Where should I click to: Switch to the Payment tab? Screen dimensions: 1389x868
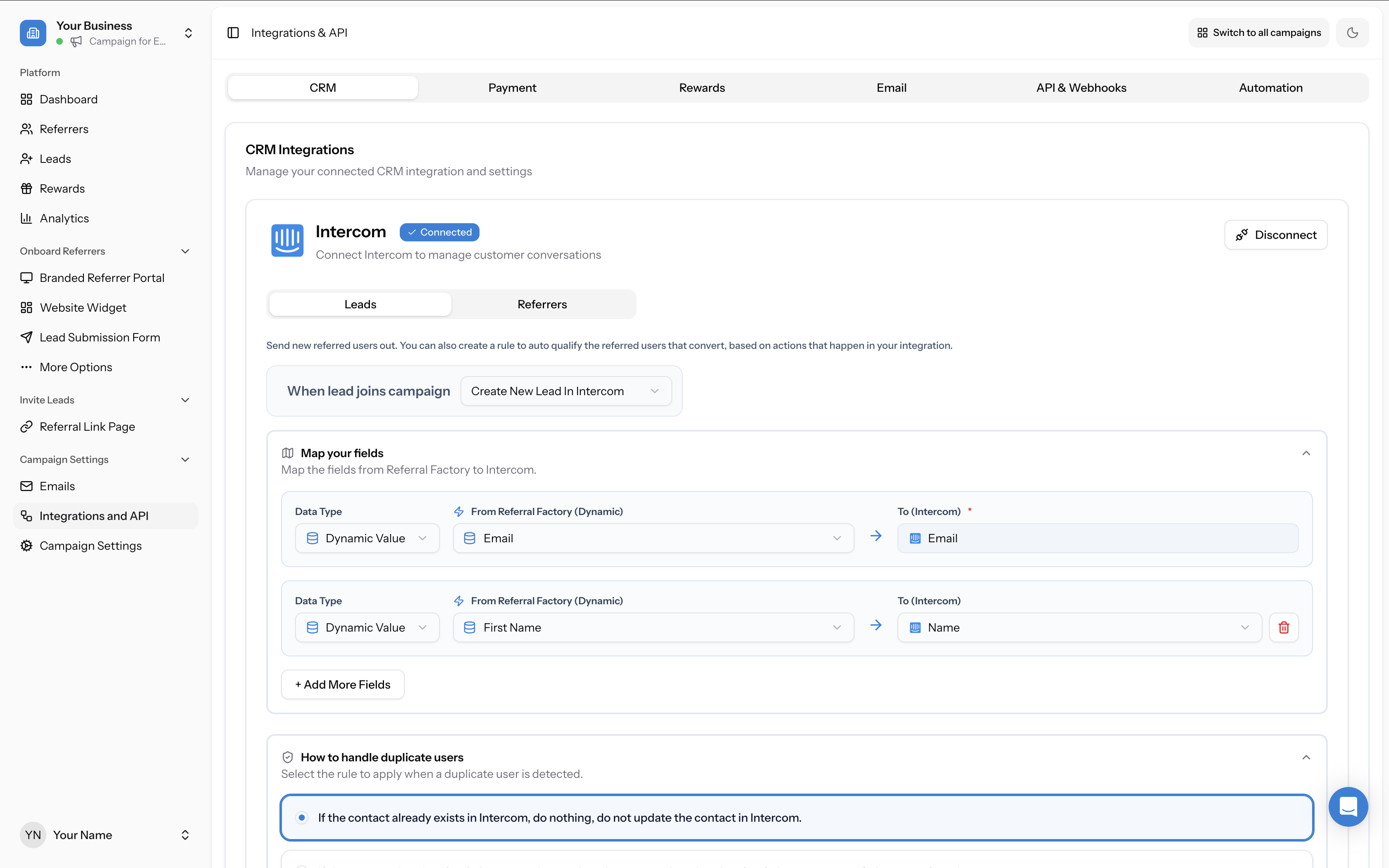(x=512, y=87)
